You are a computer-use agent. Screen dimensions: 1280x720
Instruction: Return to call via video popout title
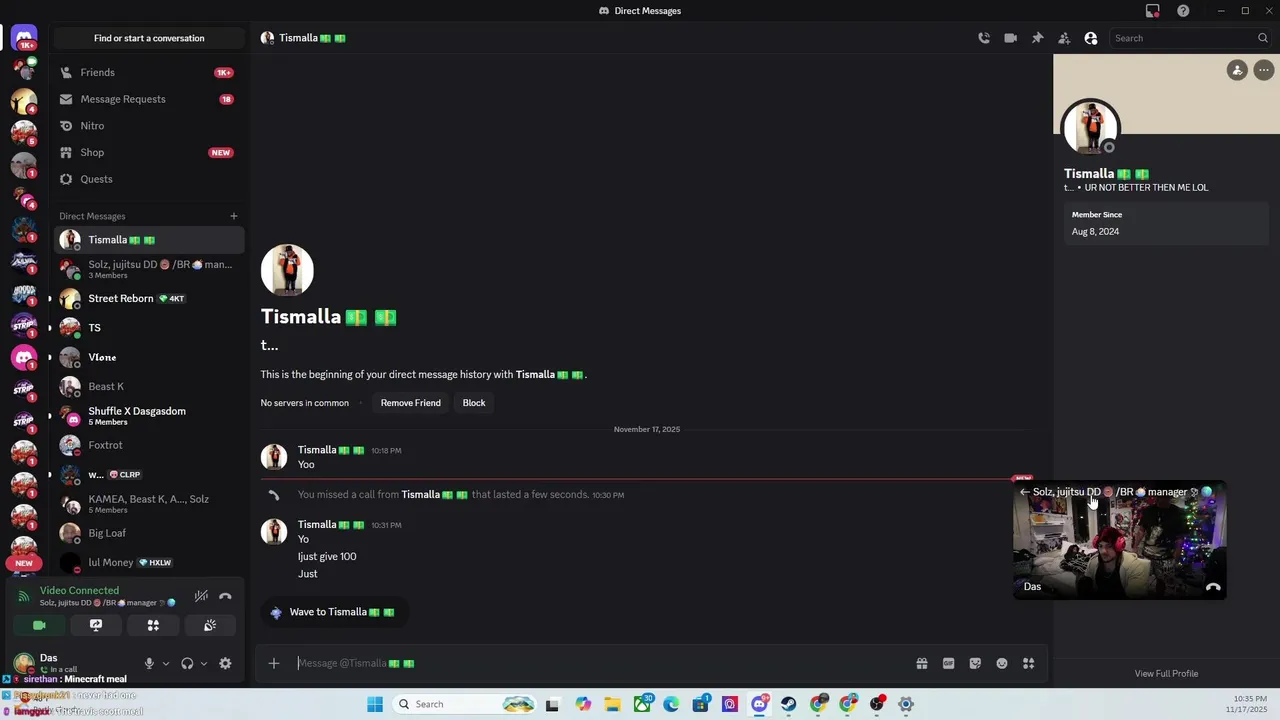[x=1110, y=492]
